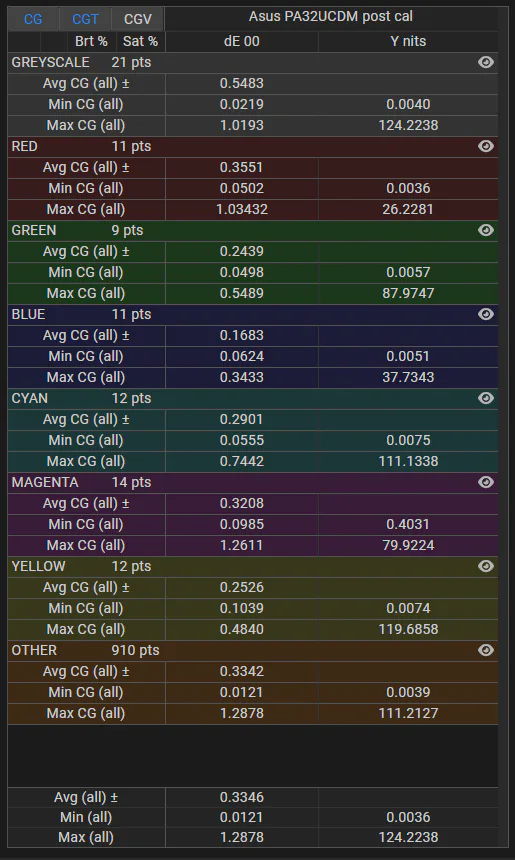Click cyan max dE value 0.7442

pos(242,461)
